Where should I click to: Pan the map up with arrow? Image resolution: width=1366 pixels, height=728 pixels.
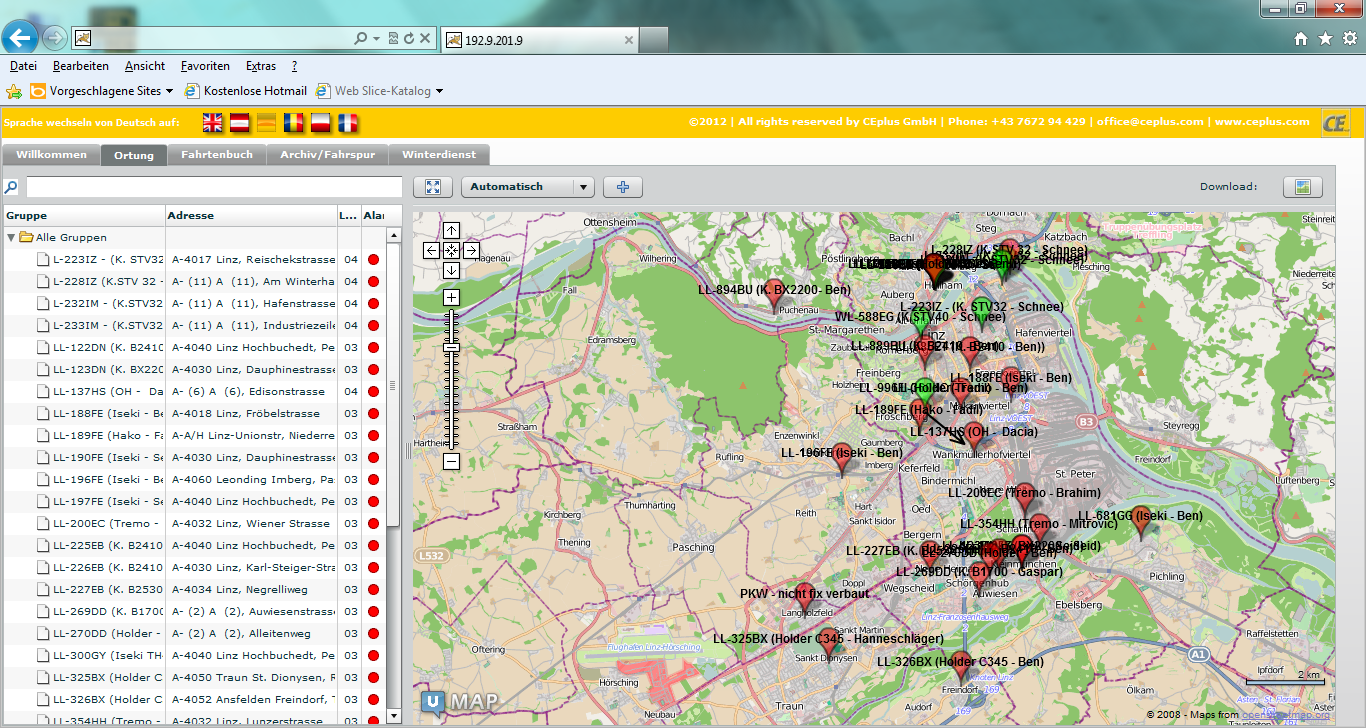click(x=451, y=231)
